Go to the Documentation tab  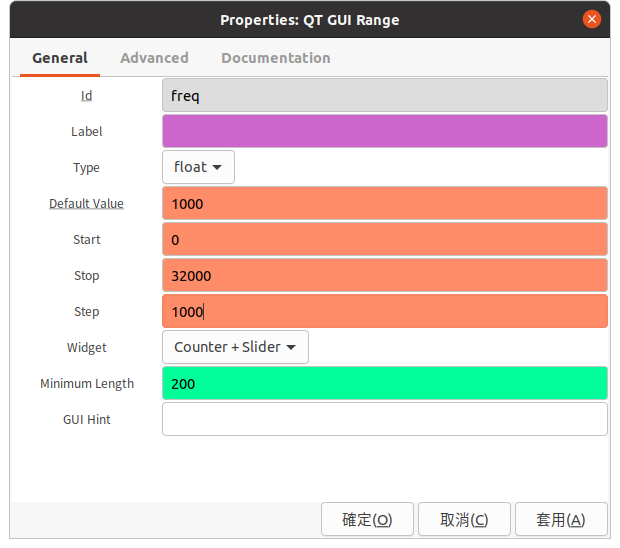[275, 58]
